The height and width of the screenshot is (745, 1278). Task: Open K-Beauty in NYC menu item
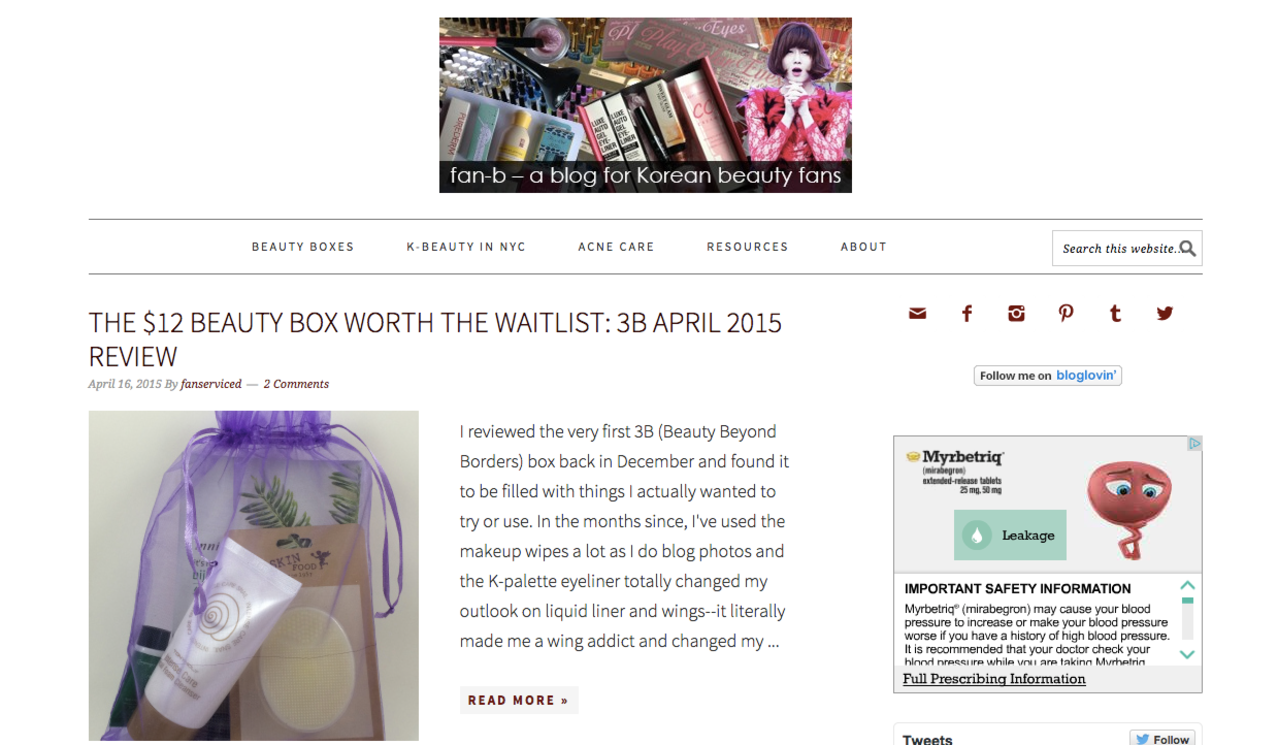coord(466,247)
